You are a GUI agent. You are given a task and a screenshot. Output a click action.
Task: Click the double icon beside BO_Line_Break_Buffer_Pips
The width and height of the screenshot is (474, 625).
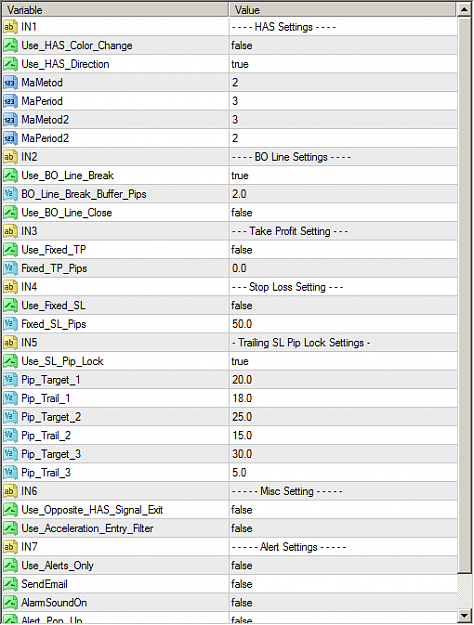[10, 194]
